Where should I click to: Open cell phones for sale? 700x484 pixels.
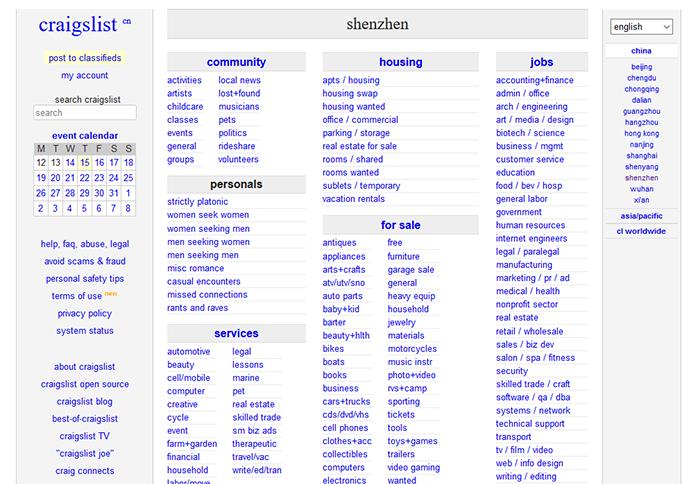point(345,428)
